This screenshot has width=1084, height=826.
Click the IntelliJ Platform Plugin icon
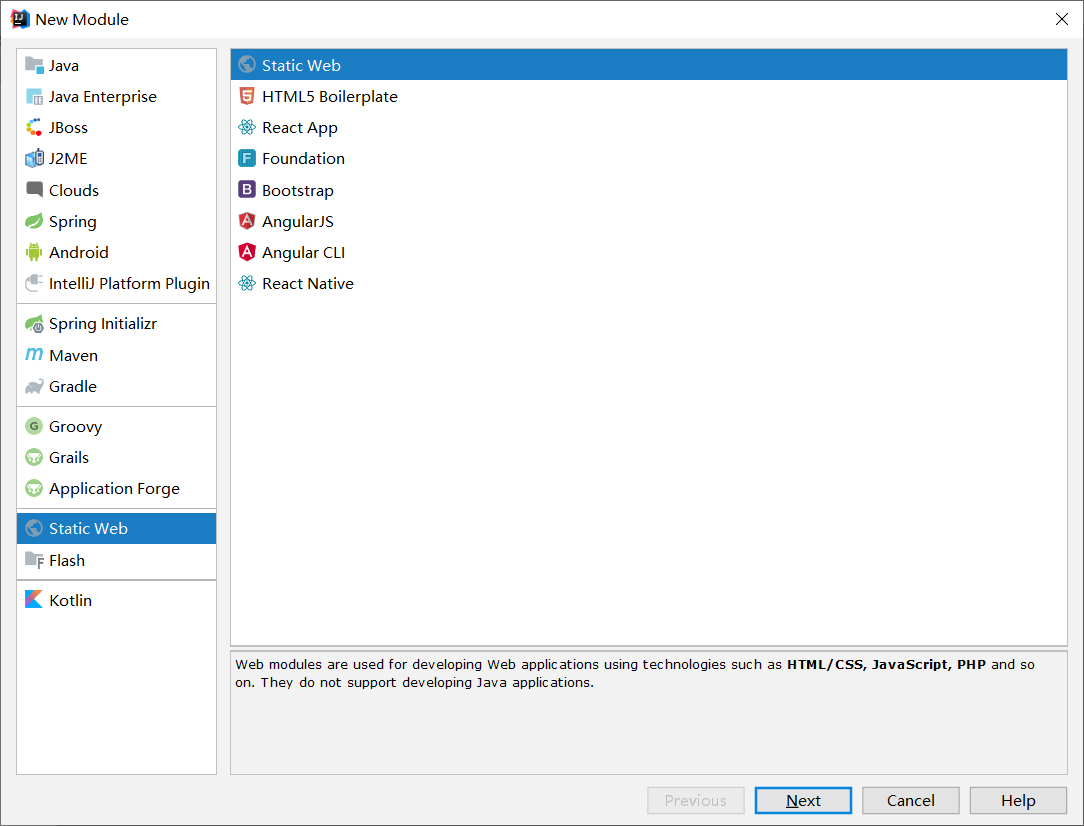[34, 283]
